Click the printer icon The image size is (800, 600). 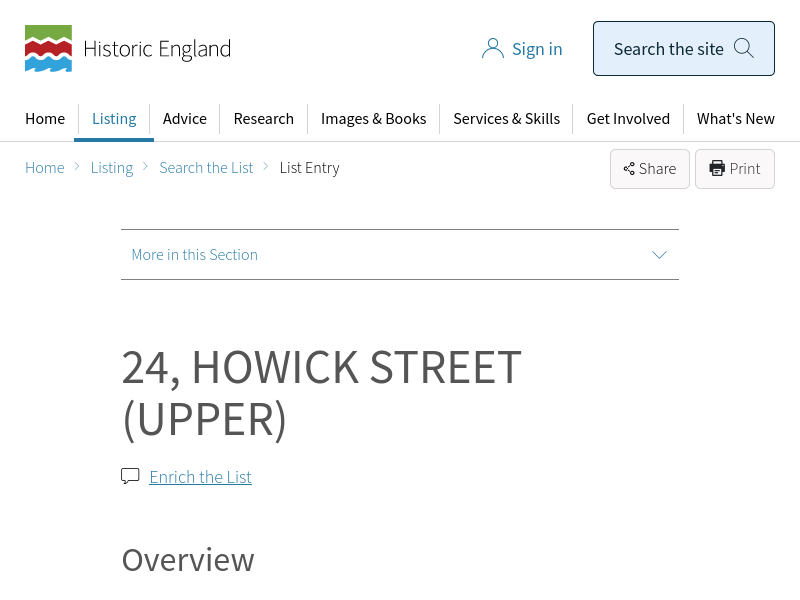(717, 168)
